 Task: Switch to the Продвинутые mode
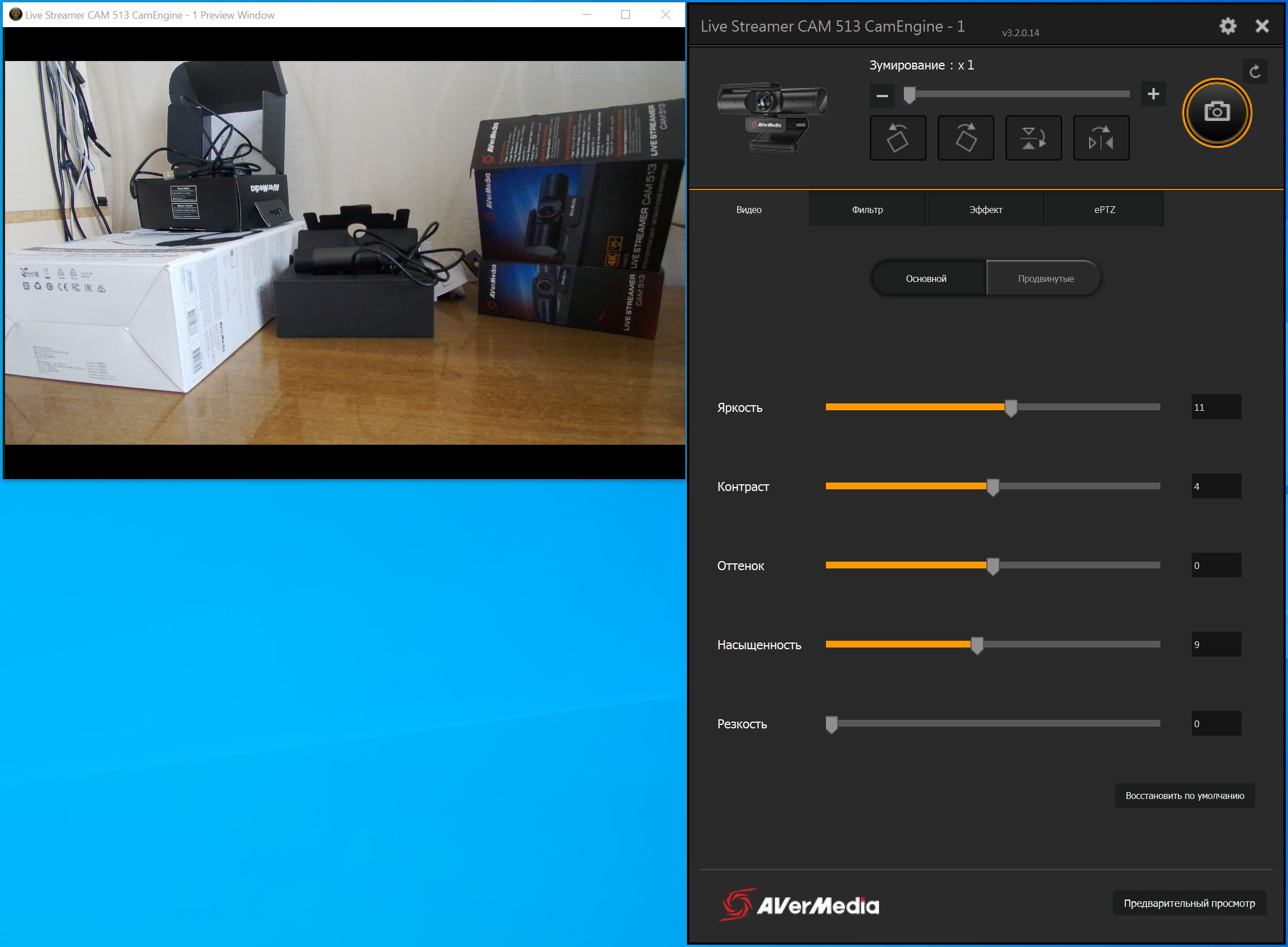[x=1045, y=279]
